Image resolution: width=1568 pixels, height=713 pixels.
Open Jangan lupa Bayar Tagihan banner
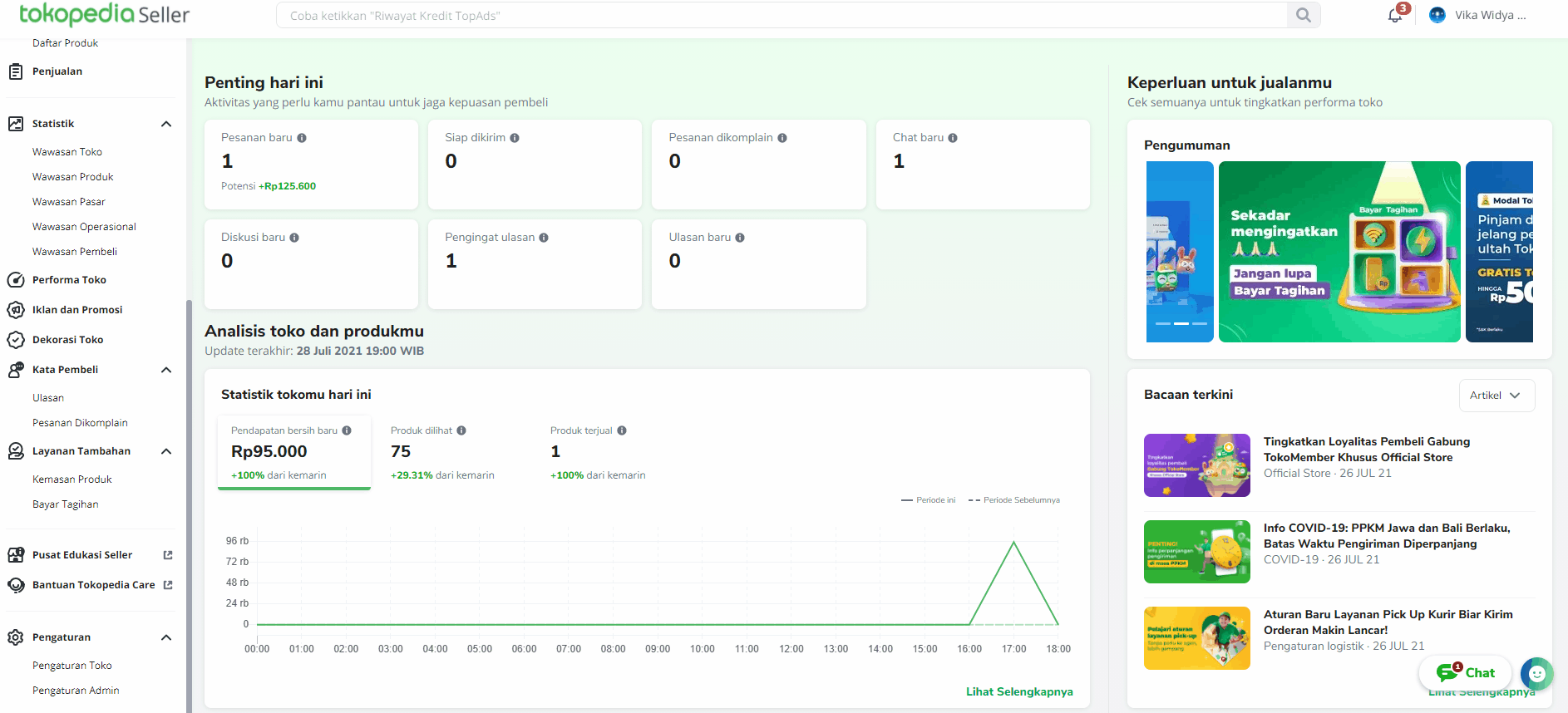(x=1339, y=252)
